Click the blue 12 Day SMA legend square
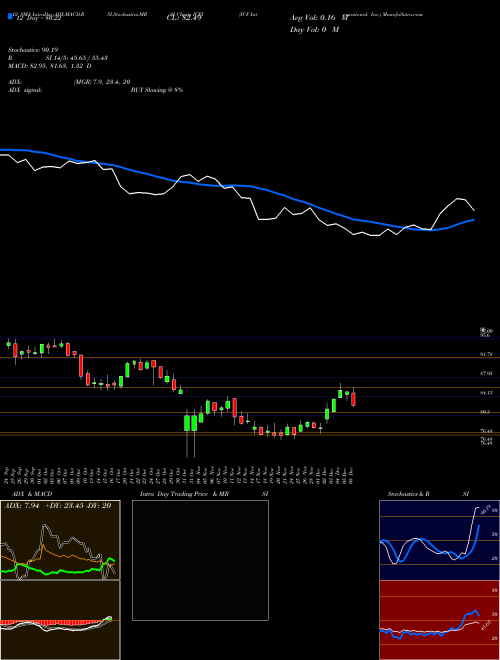 11,17
